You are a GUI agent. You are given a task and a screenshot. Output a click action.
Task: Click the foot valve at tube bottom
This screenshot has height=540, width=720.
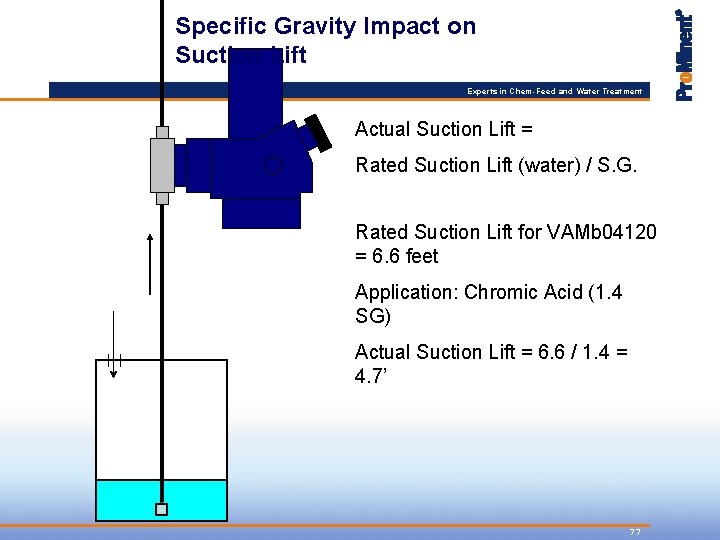162,509
